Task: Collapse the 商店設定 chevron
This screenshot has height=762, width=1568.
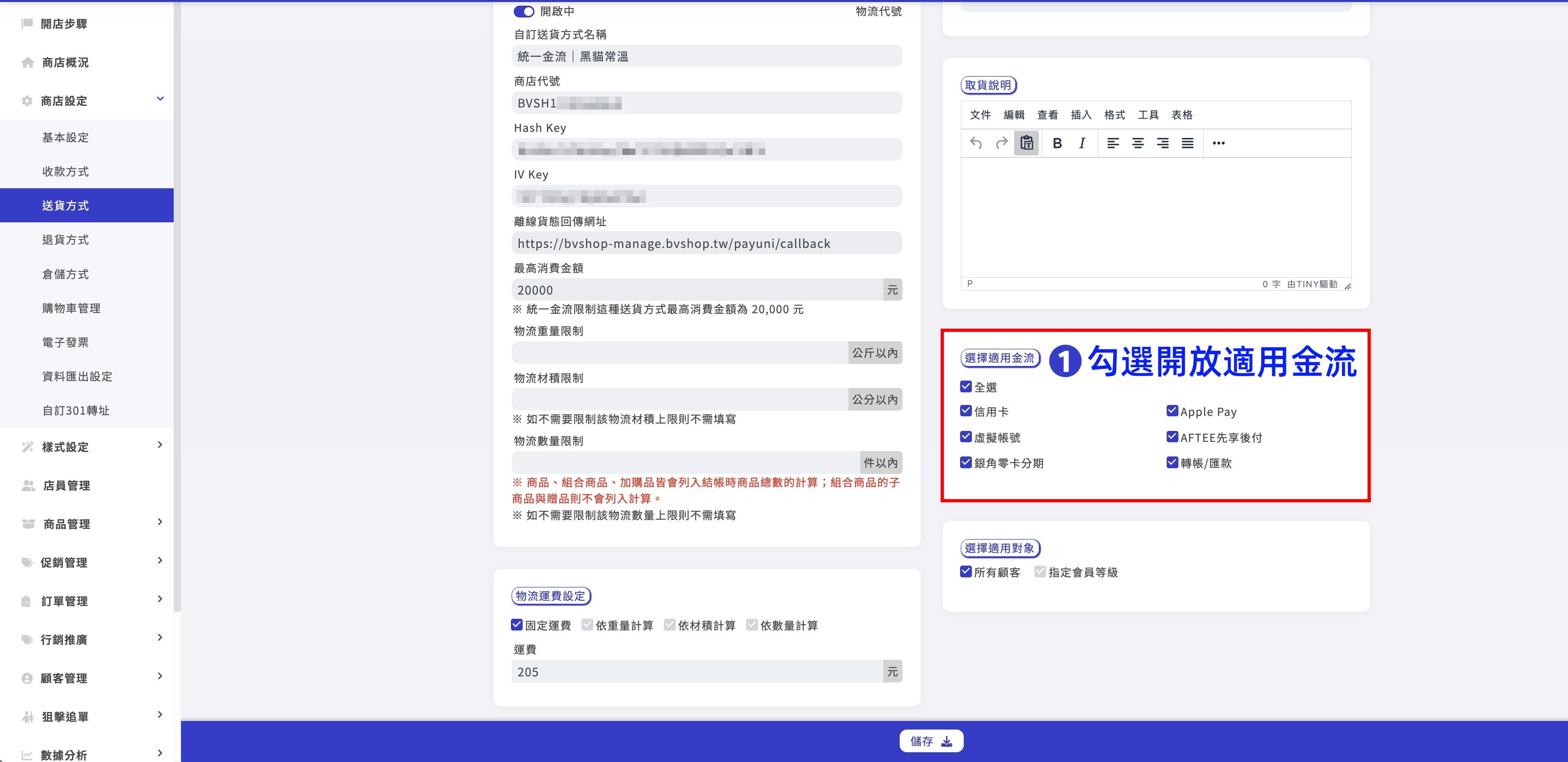Action: tap(160, 99)
